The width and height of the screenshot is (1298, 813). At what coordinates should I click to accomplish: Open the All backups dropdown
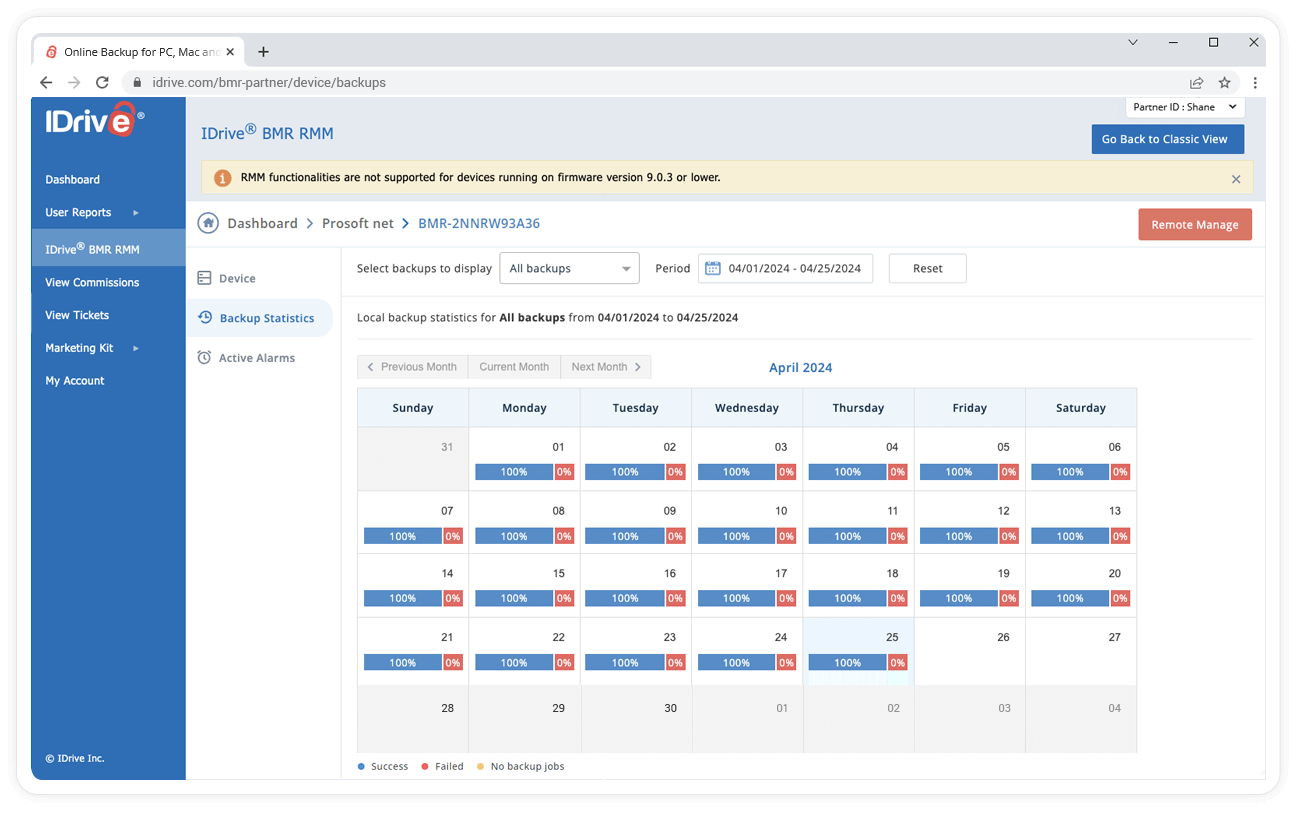pyautogui.click(x=569, y=268)
